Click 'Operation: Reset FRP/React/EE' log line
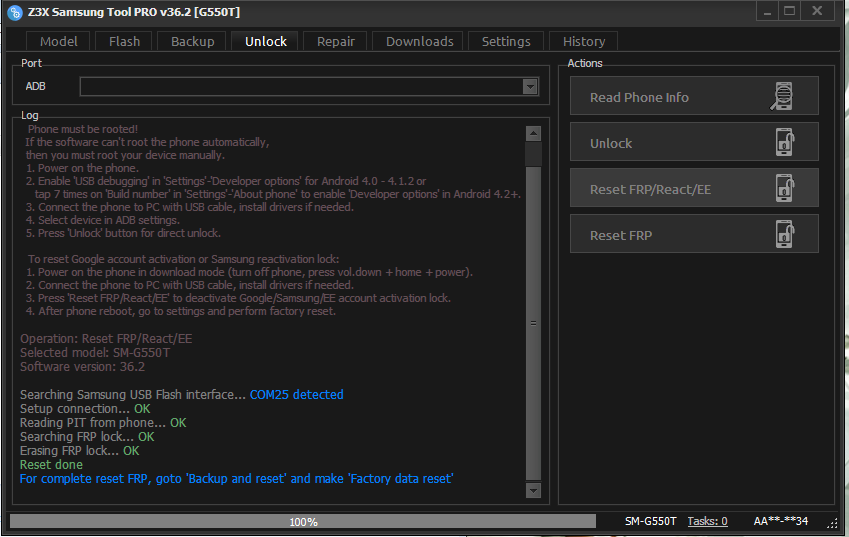849x537 pixels. [x=106, y=338]
